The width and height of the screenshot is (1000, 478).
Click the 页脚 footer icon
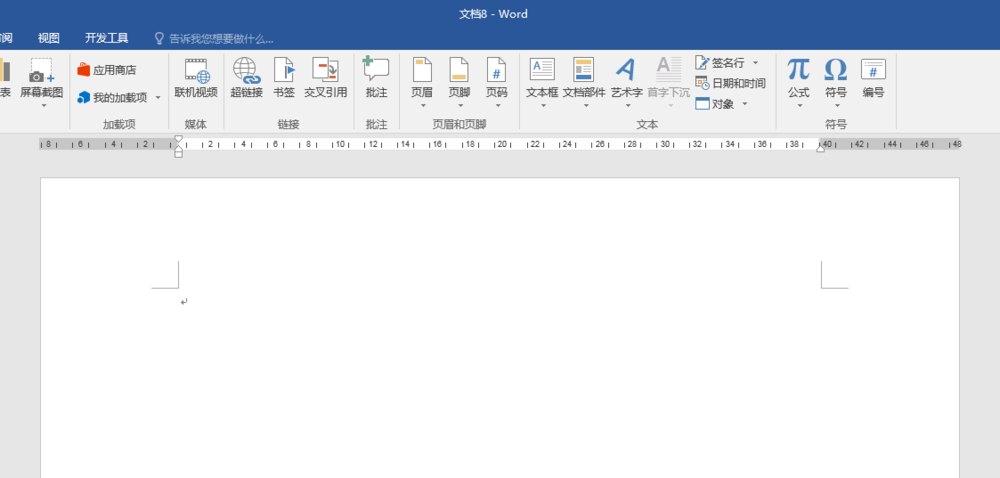click(459, 69)
